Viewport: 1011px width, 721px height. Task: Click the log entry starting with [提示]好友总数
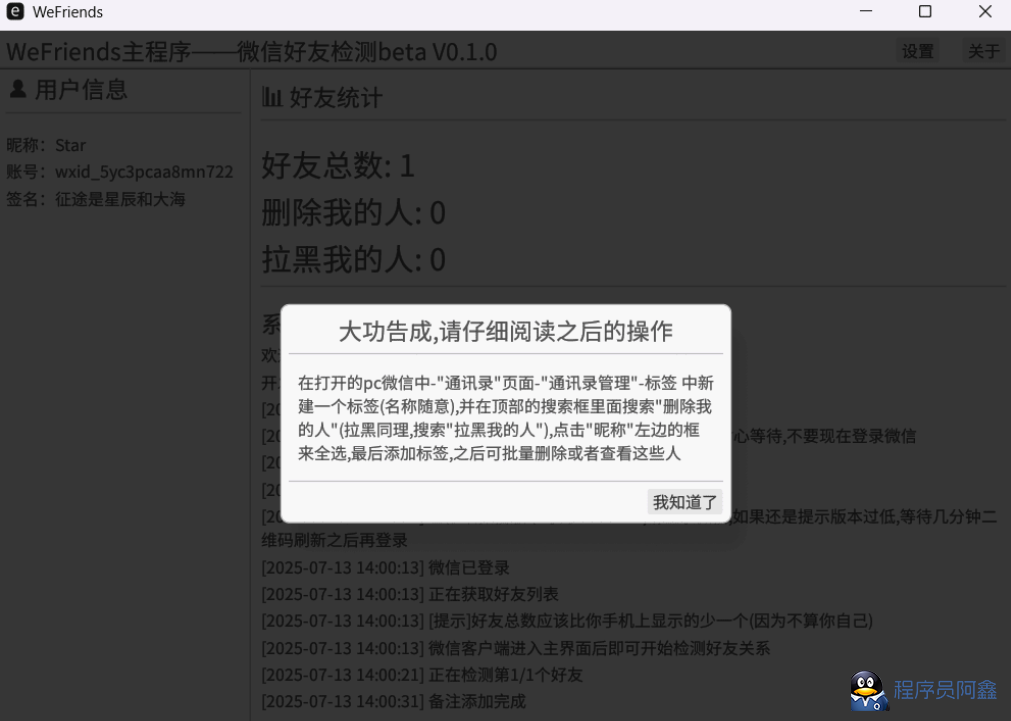tap(567, 621)
